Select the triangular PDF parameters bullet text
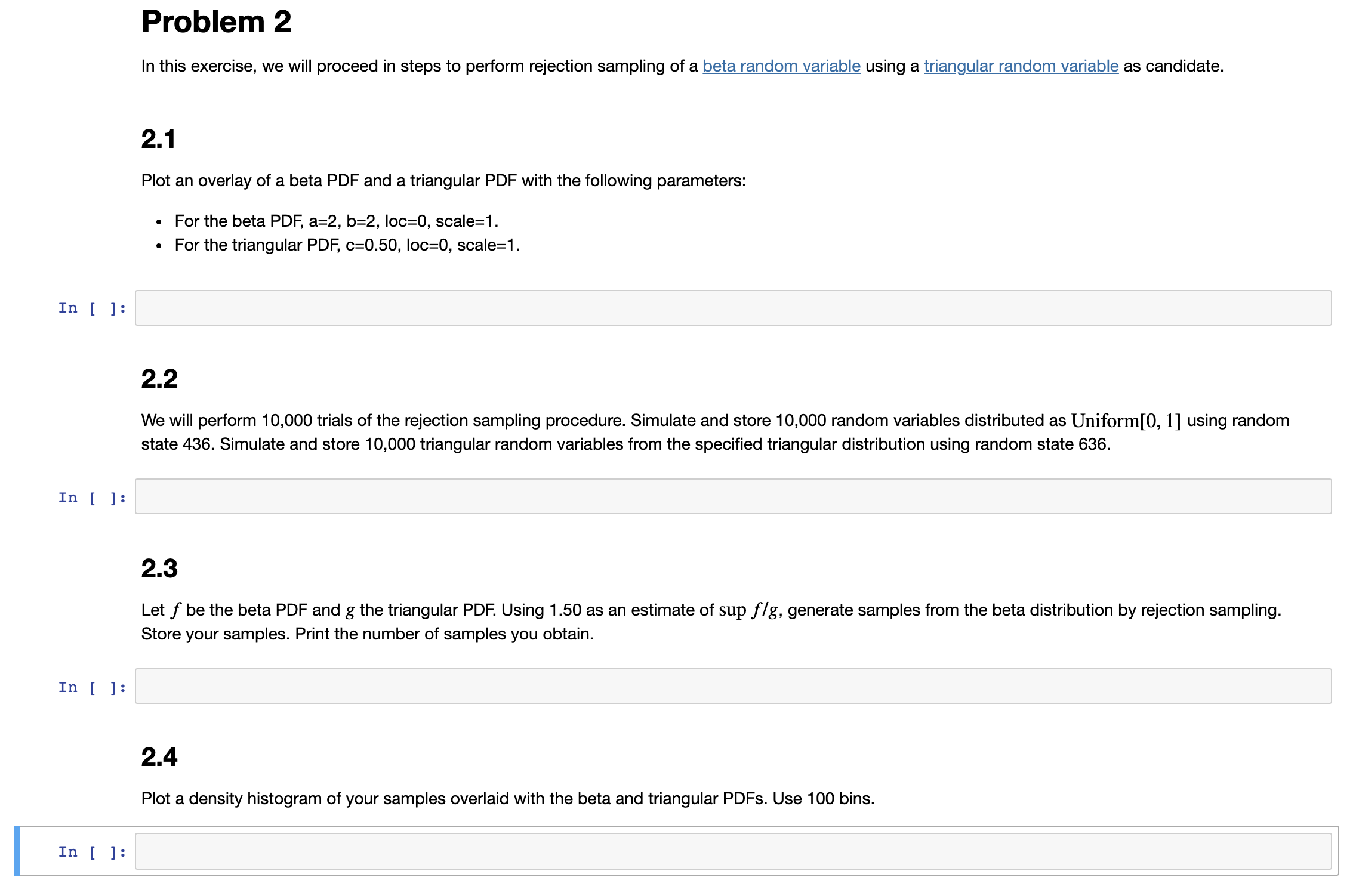This screenshot has width=1356, height=896. tap(346, 245)
